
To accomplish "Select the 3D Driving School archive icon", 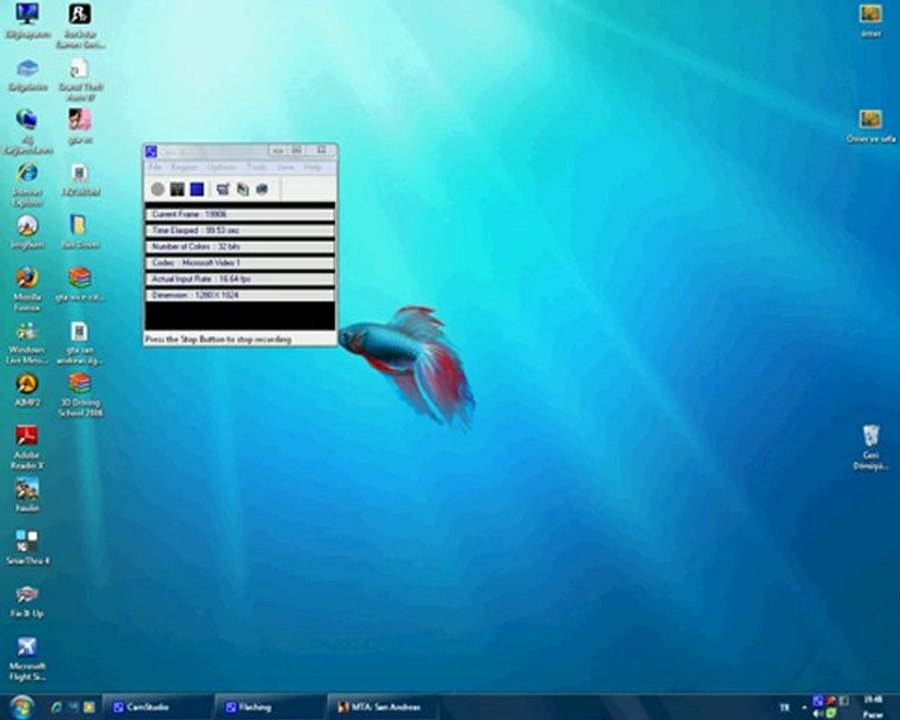I will (80, 394).
